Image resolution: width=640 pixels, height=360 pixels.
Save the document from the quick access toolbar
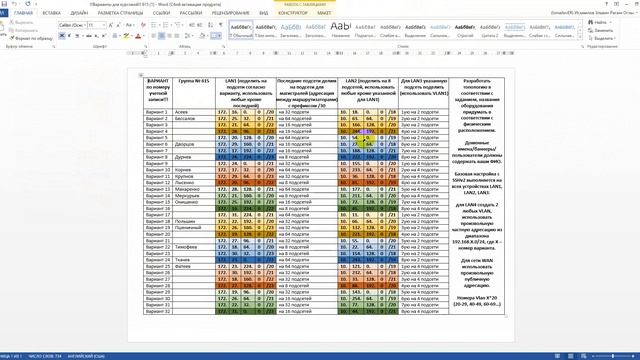click(x=4, y=4)
